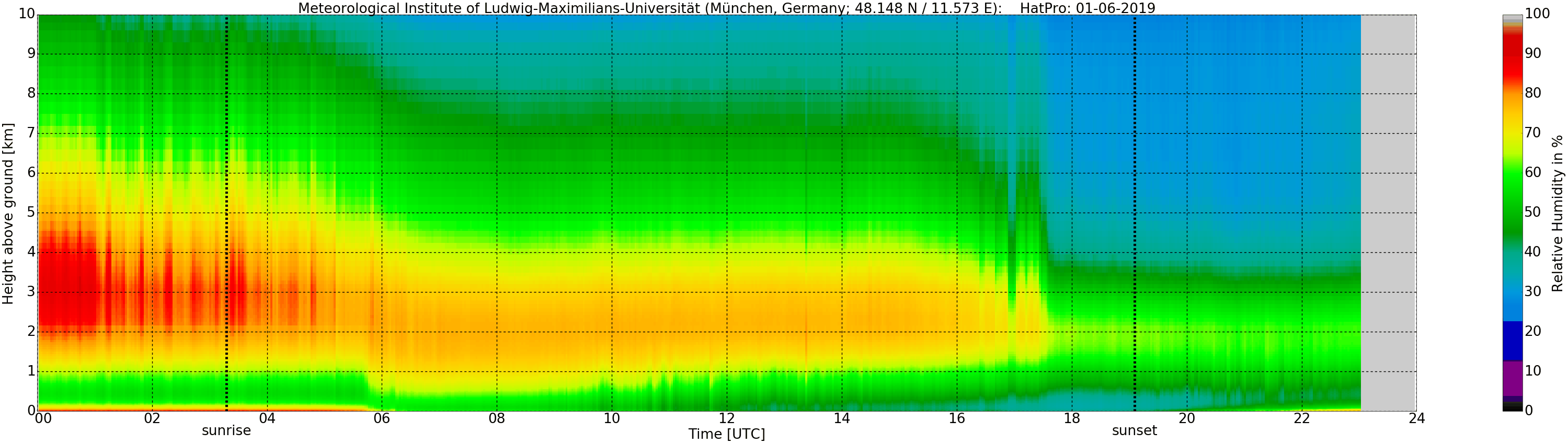The height and width of the screenshot is (444, 1568).
Task: Click time-axis tick label '00'
Action: coord(43,418)
